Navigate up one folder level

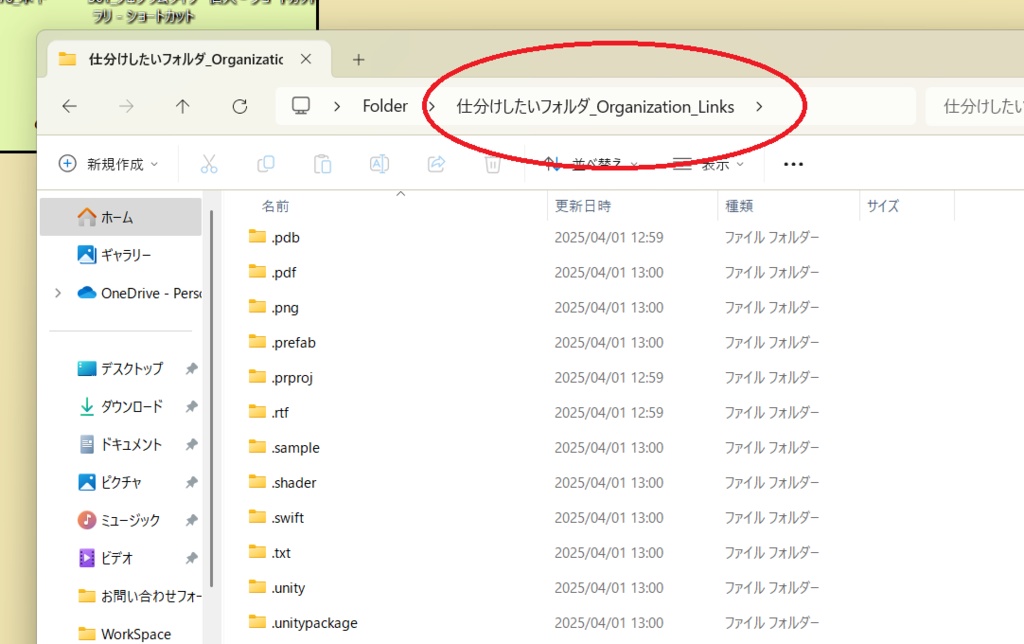point(183,106)
